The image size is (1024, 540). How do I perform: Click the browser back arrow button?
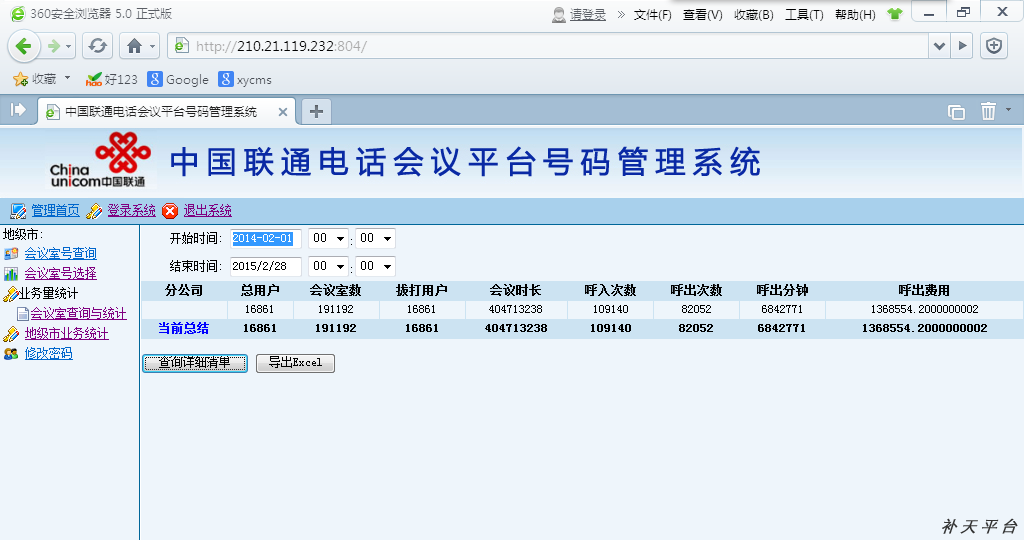(24, 46)
